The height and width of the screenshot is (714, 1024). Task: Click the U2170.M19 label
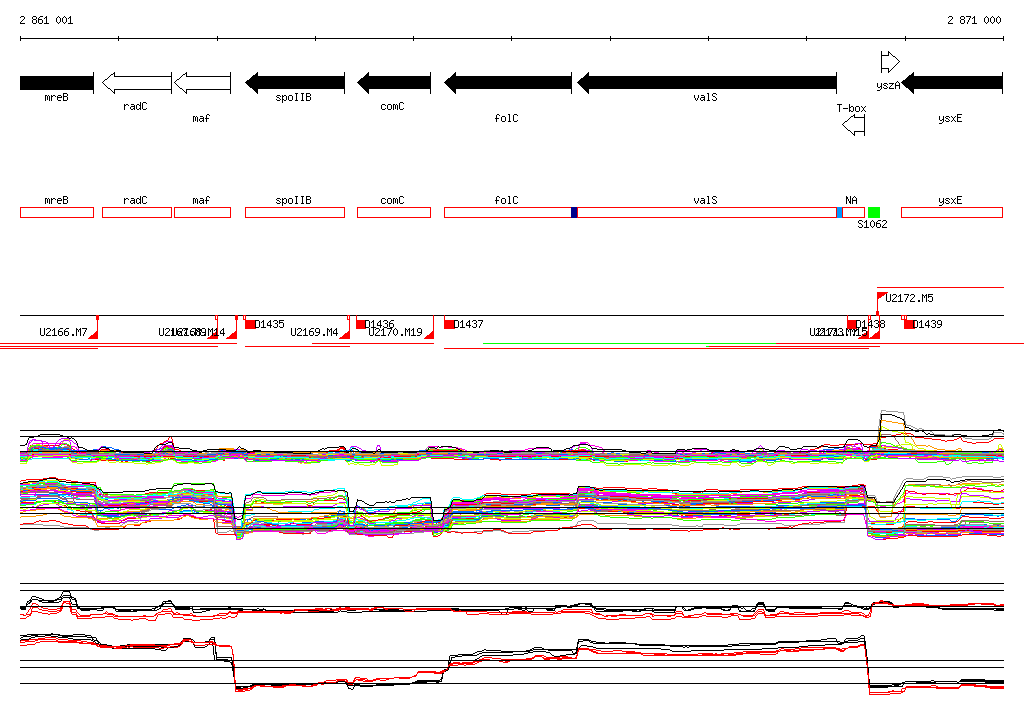click(x=395, y=333)
